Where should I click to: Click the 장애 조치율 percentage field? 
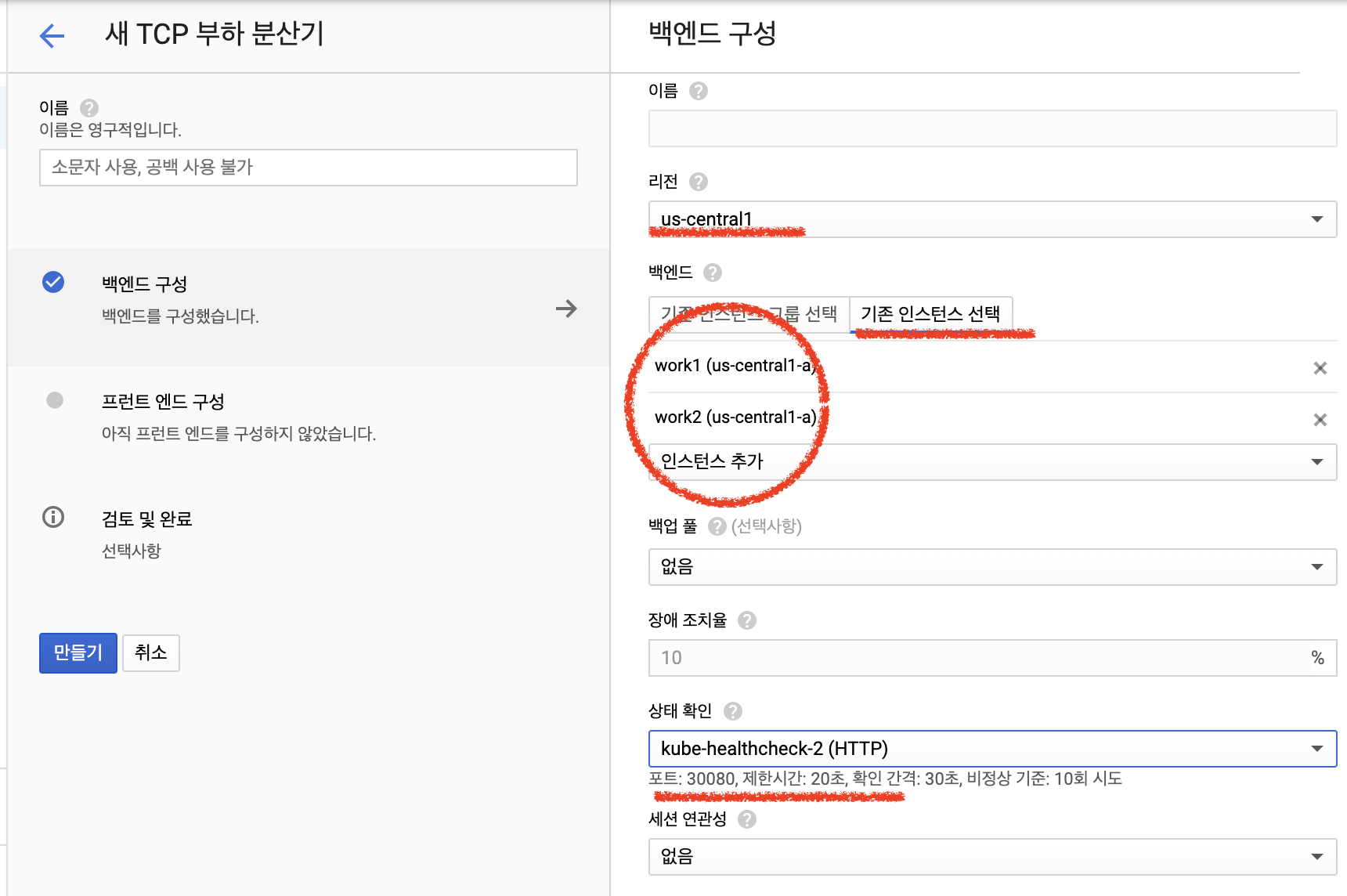(x=992, y=658)
